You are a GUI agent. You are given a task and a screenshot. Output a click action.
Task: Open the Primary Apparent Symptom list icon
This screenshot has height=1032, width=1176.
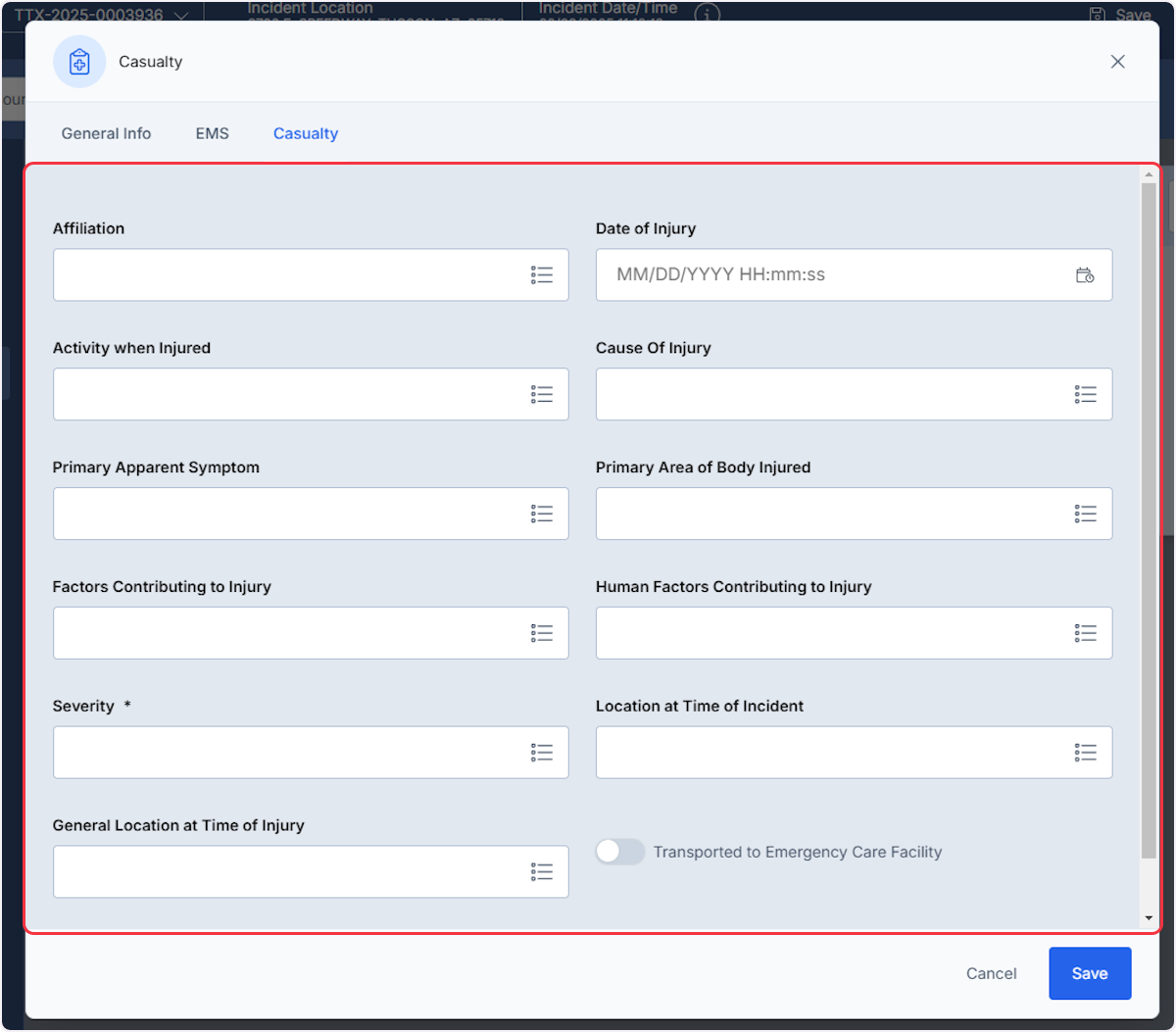(x=542, y=515)
